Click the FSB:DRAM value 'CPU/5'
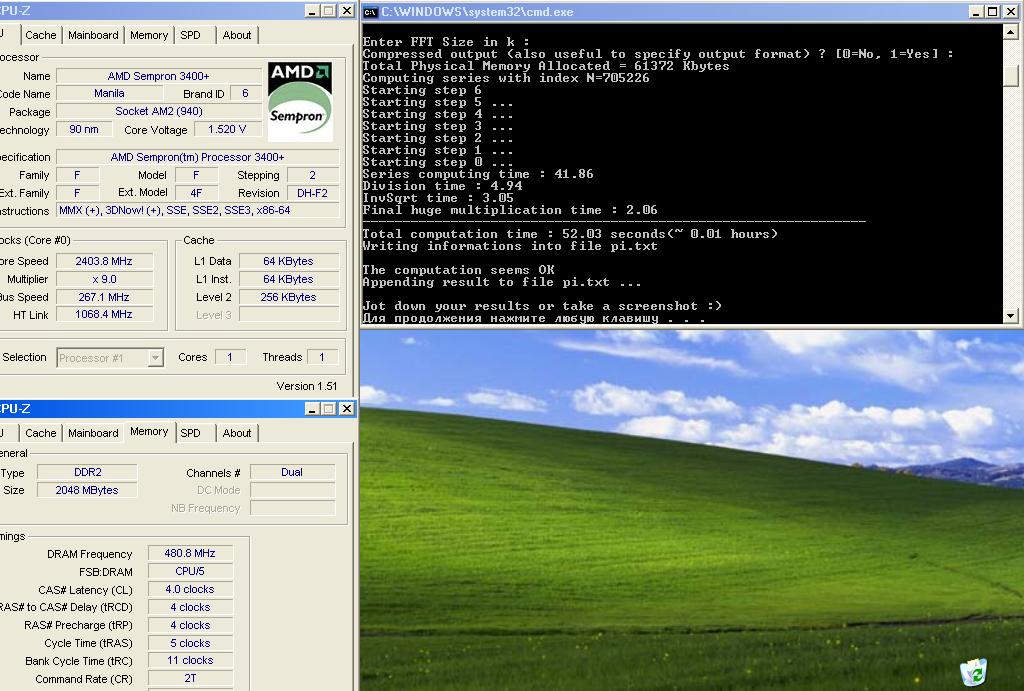 (190, 571)
